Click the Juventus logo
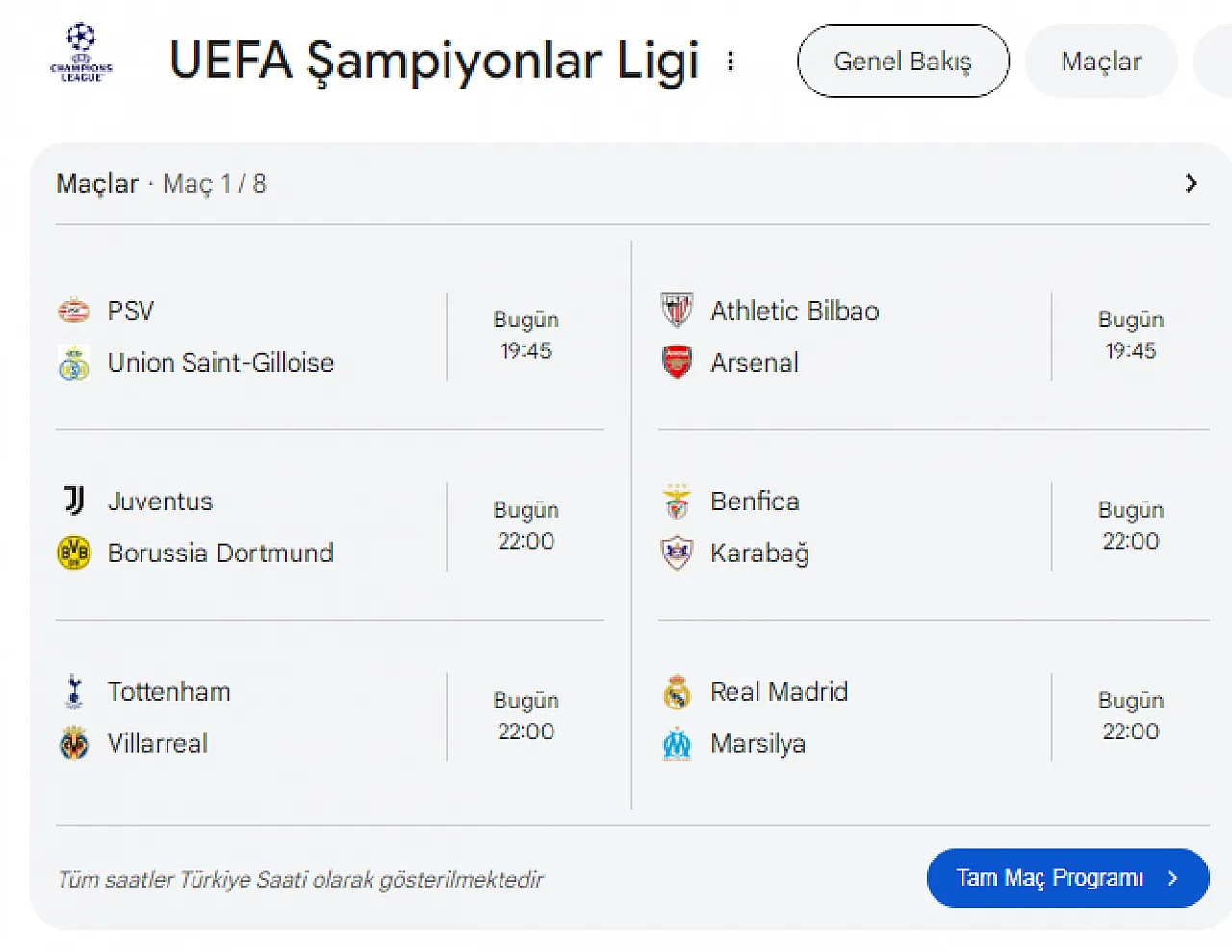 tap(74, 501)
